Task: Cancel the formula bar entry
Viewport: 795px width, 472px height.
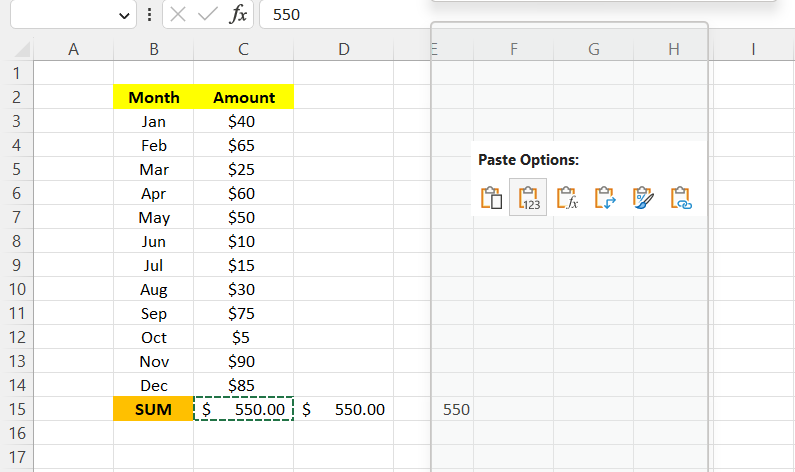Action: click(x=178, y=14)
